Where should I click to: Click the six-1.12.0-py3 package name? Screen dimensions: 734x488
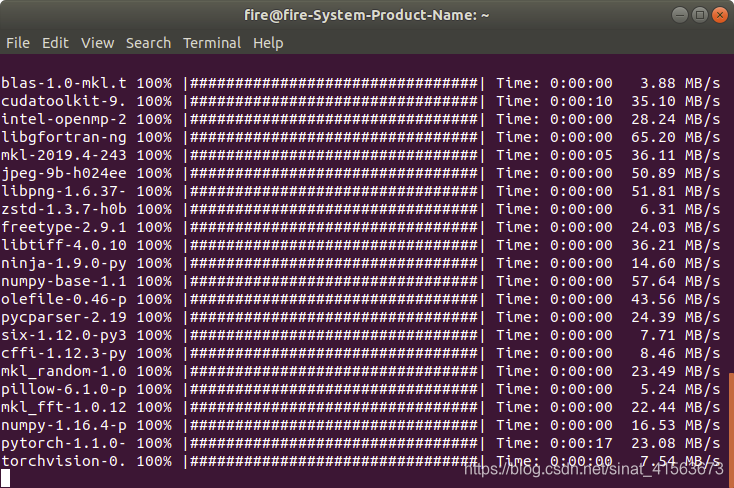(64, 335)
